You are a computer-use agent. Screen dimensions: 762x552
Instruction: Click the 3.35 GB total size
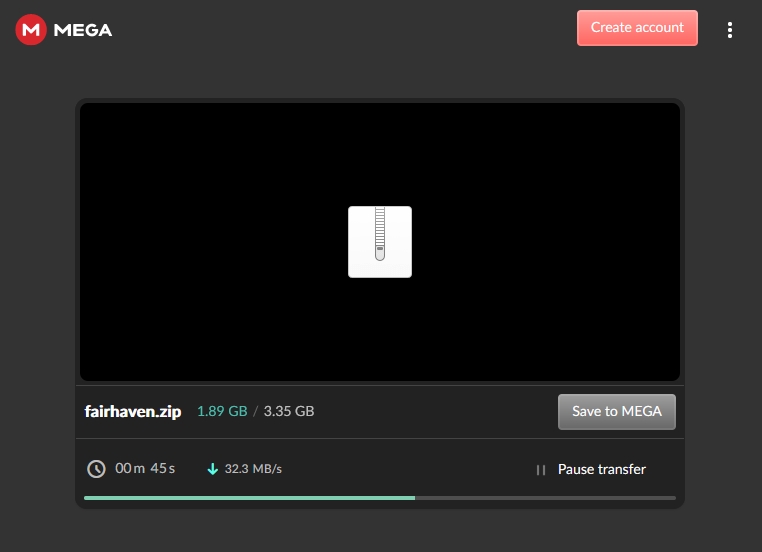point(289,411)
